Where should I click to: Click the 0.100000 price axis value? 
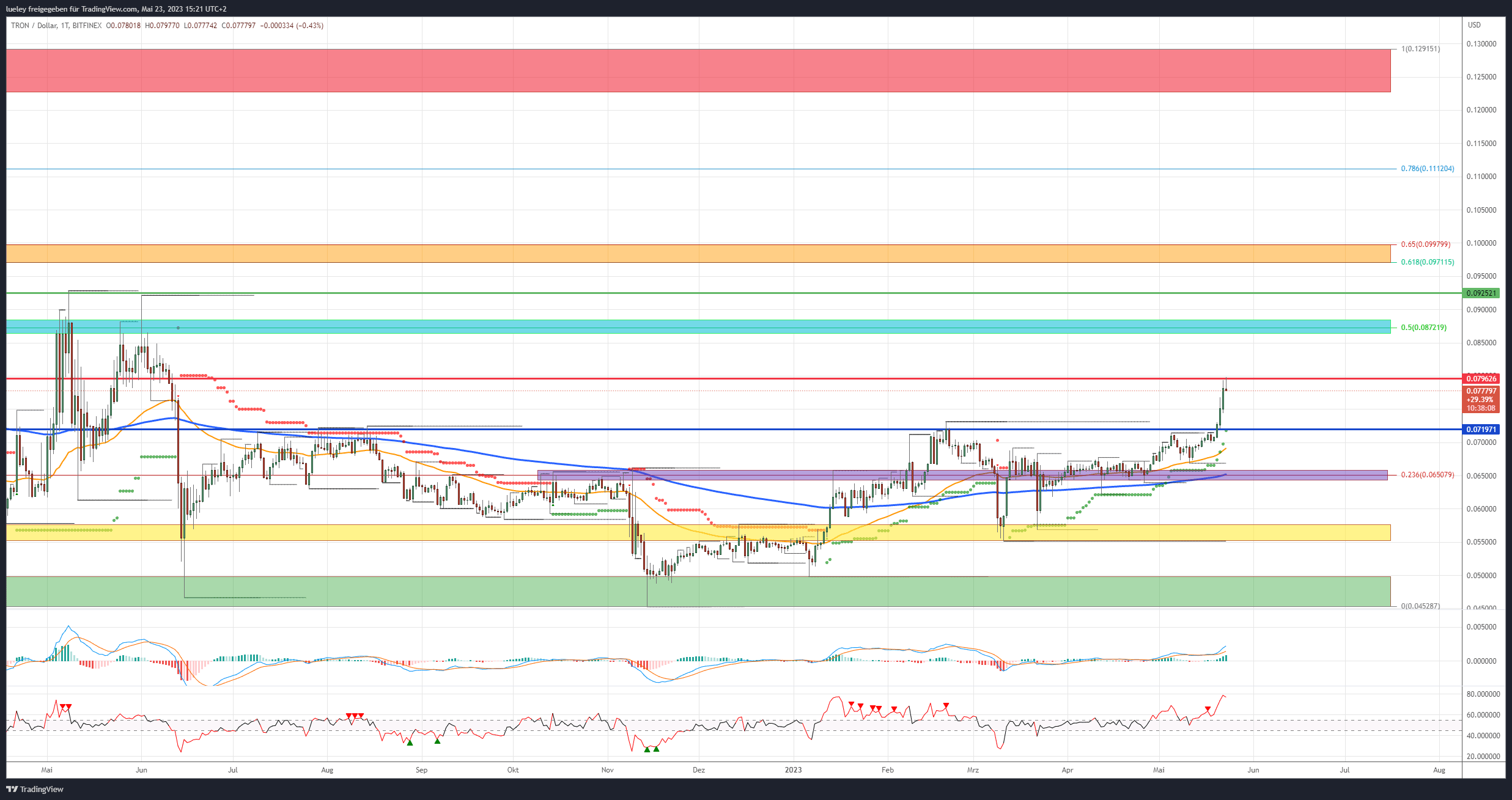[1481, 243]
